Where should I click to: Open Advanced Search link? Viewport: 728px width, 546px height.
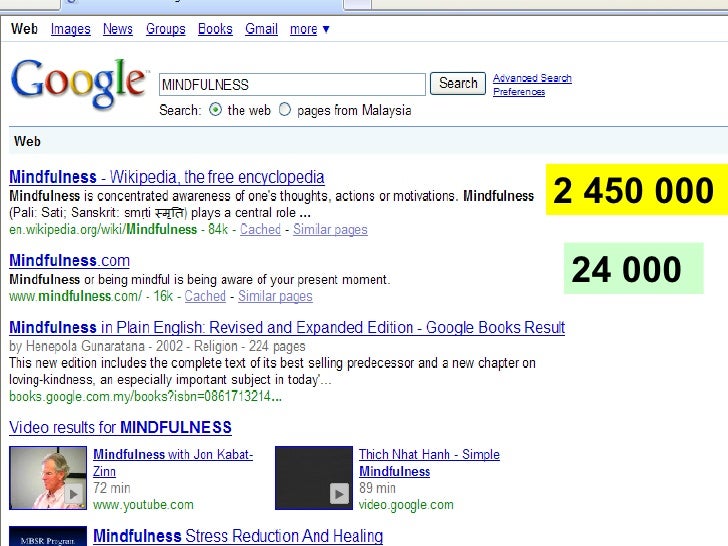(532, 78)
